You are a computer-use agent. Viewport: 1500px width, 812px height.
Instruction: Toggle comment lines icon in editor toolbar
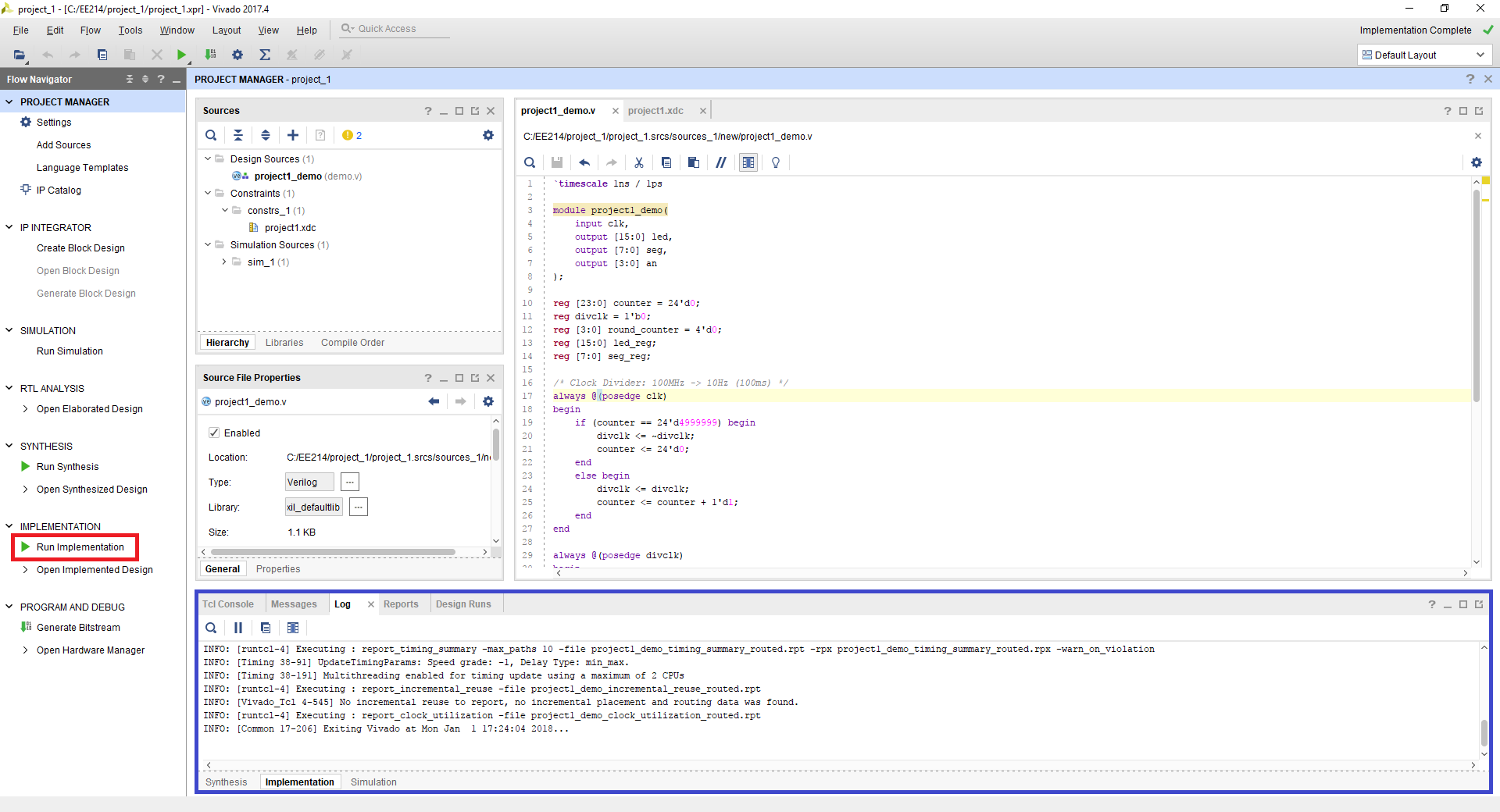[x=720, y=162]
